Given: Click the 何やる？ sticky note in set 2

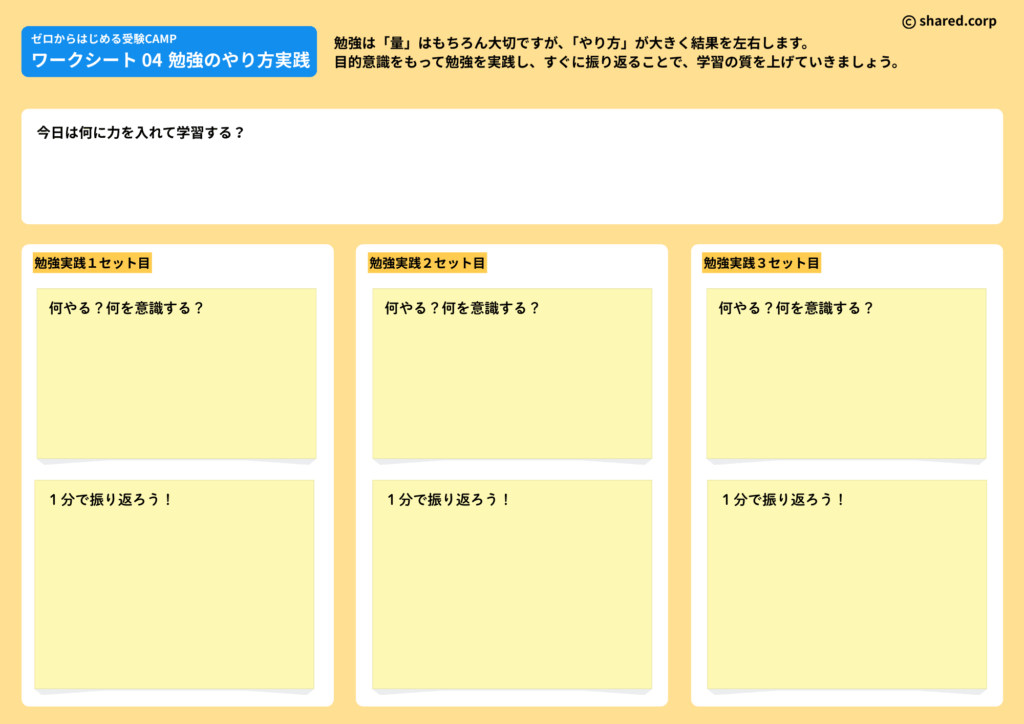Looking at the screenshot, I should 512,374.
